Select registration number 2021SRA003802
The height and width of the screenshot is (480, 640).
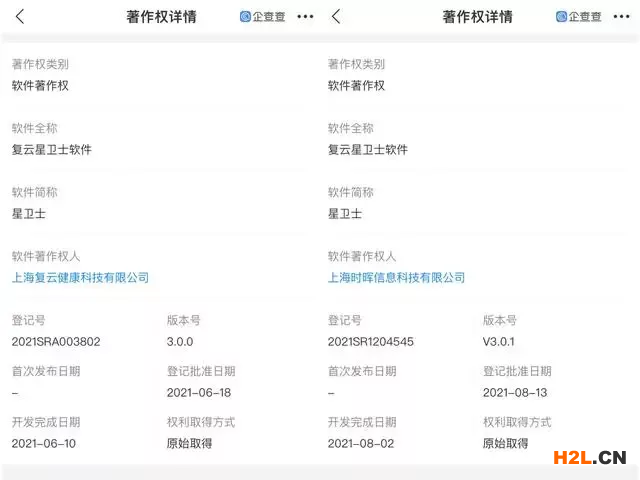coord(56,342)
